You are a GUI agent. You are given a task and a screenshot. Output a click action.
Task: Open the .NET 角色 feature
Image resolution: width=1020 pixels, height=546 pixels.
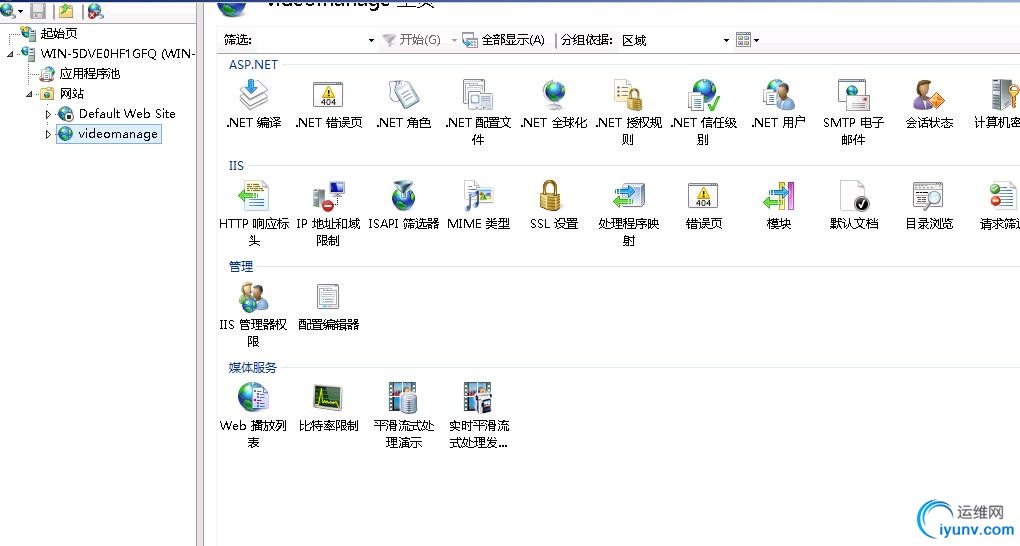click(x=403, y=104)
